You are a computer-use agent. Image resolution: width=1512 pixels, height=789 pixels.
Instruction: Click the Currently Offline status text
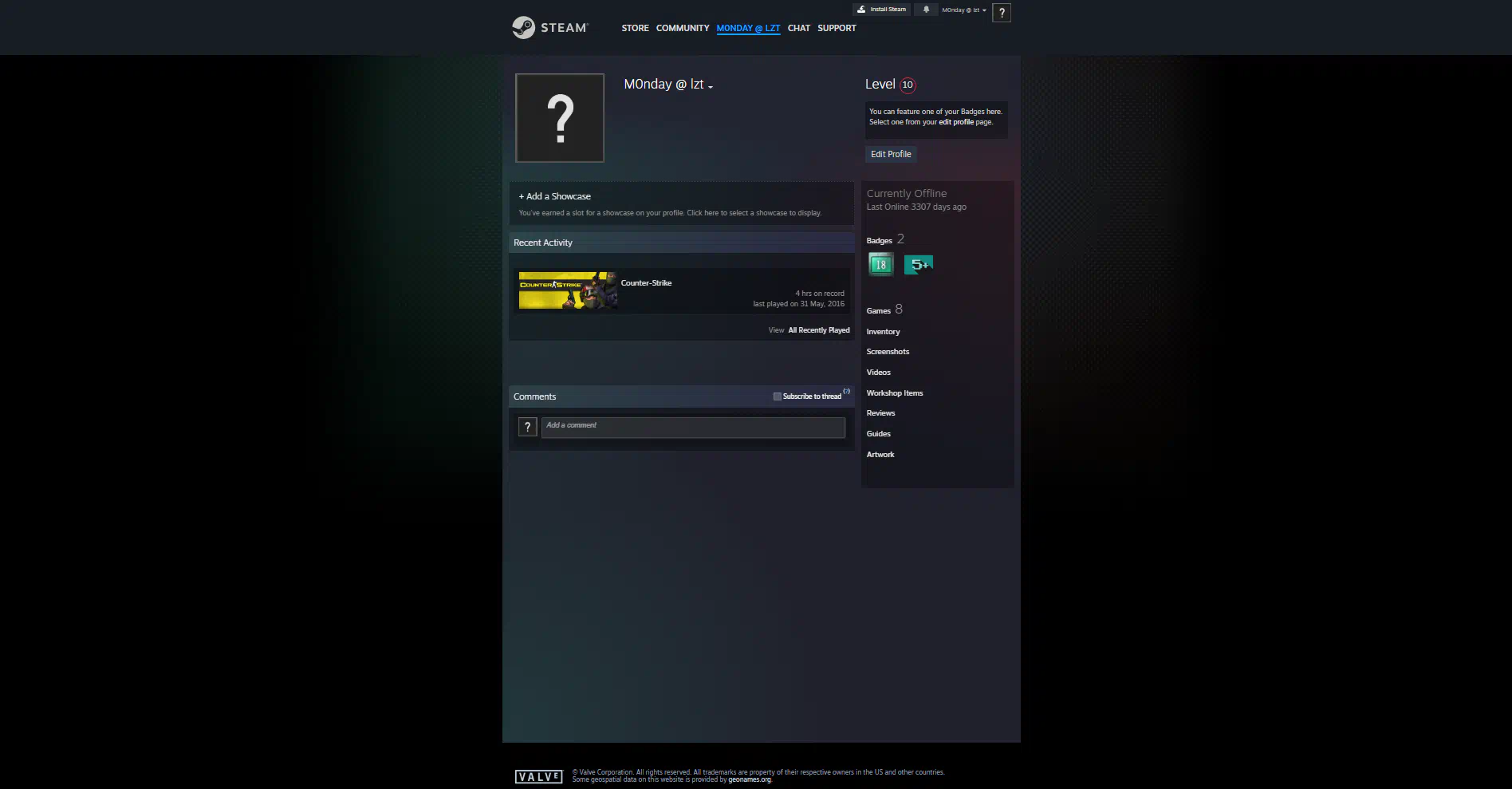tap(907, 193)
